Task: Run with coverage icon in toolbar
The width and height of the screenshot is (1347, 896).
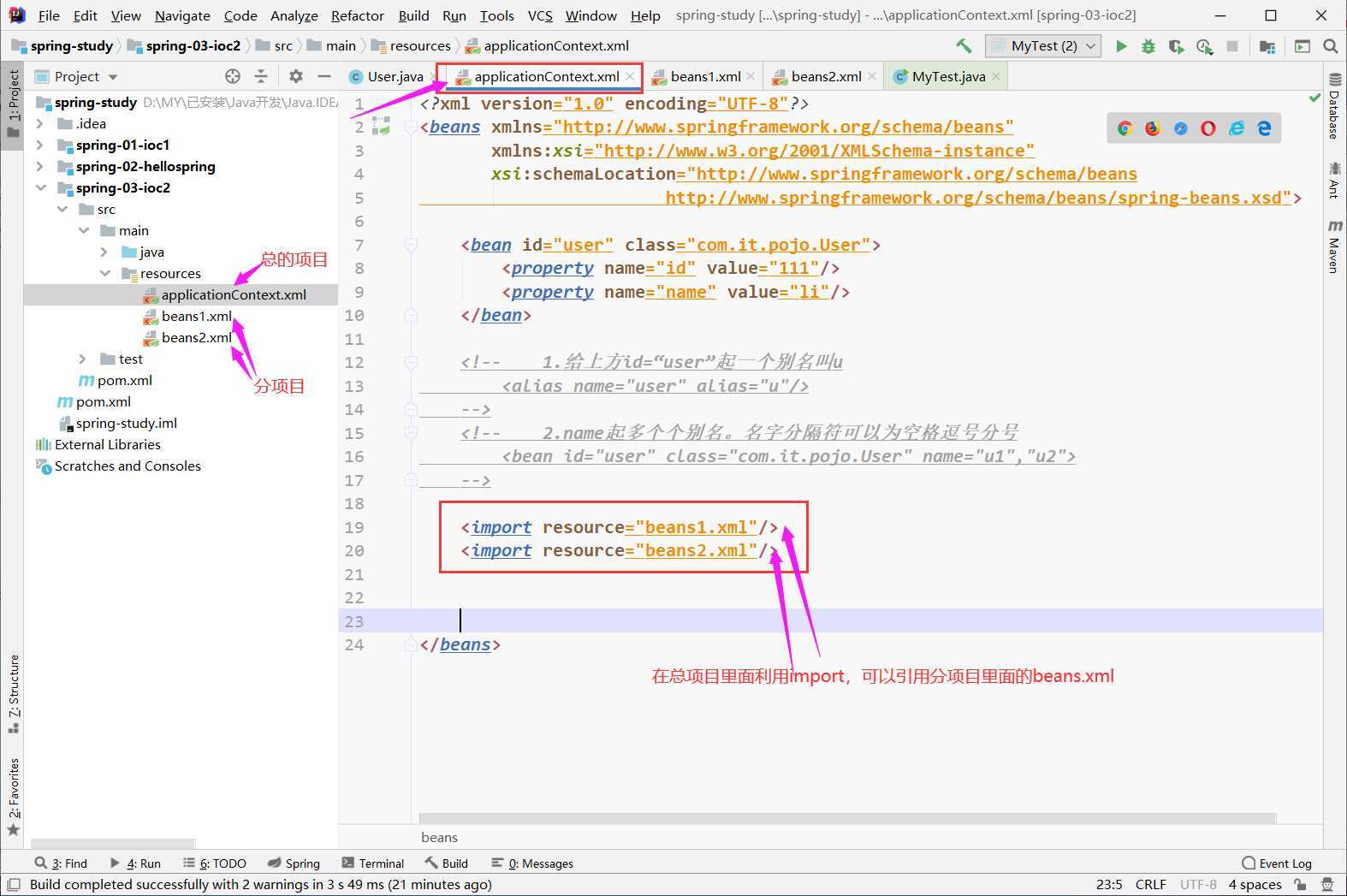Action: (x=1177, y=46)
